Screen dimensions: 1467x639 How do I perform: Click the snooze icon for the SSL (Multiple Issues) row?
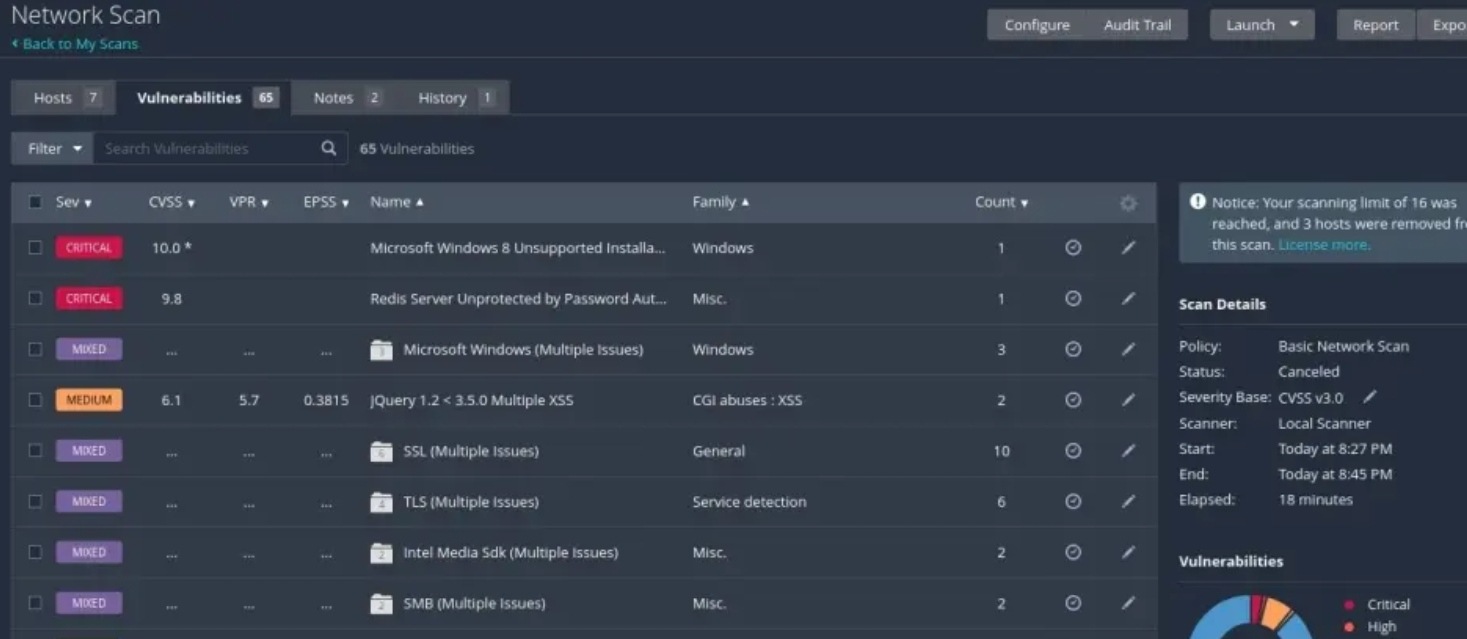pos(1073,451)
